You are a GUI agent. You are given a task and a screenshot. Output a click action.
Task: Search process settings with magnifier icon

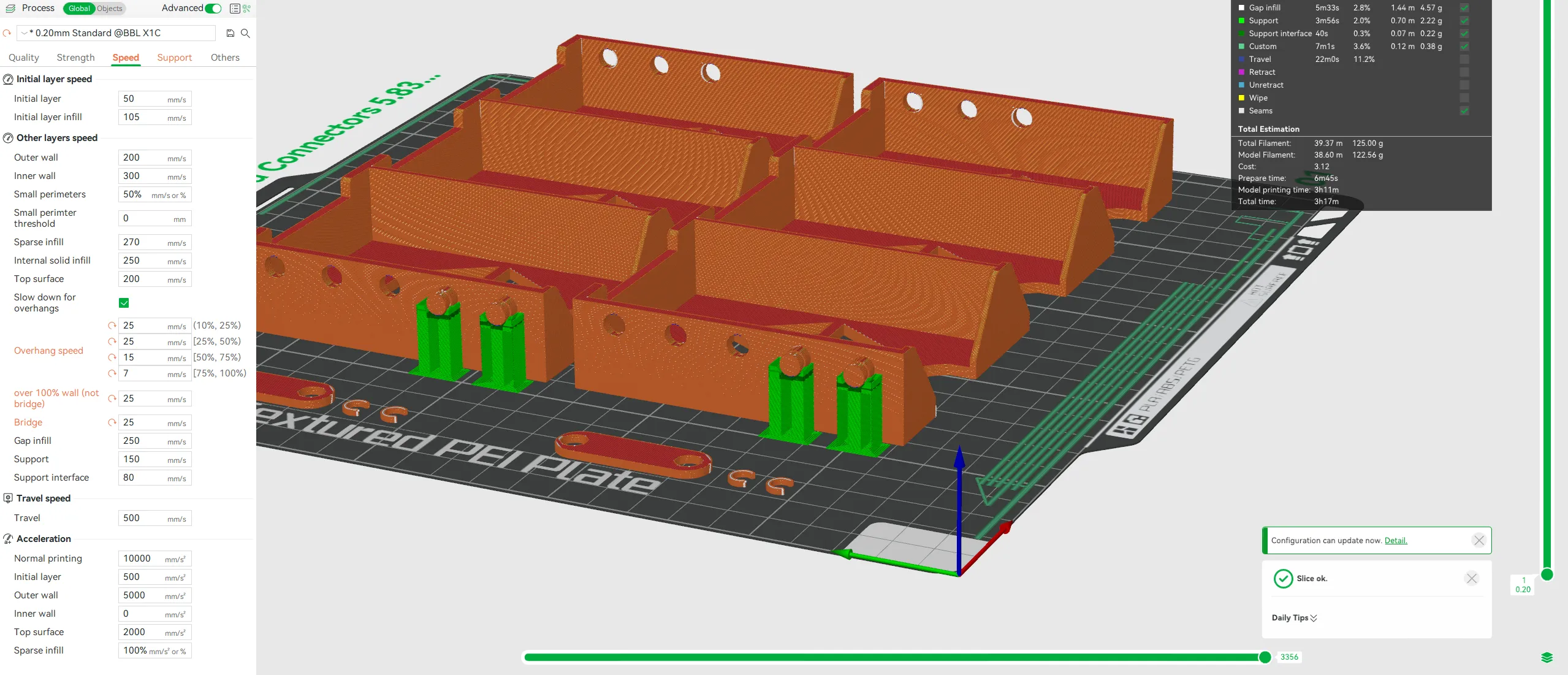(x=245, y=33)
